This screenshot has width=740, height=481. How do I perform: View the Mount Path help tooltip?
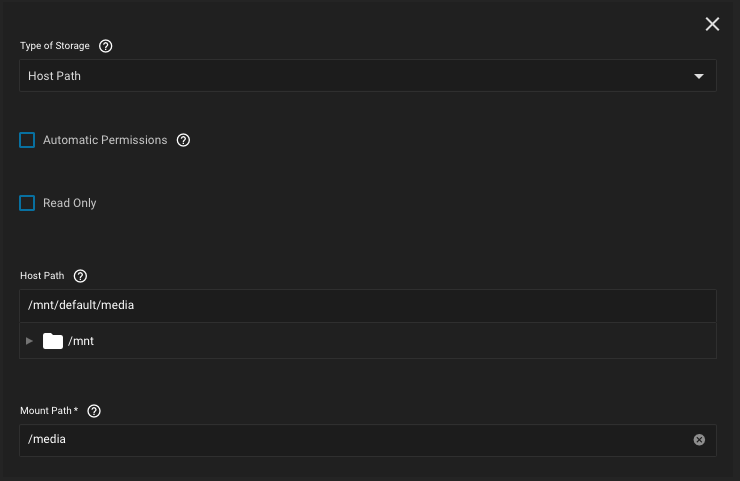click(x=95, y=411)
